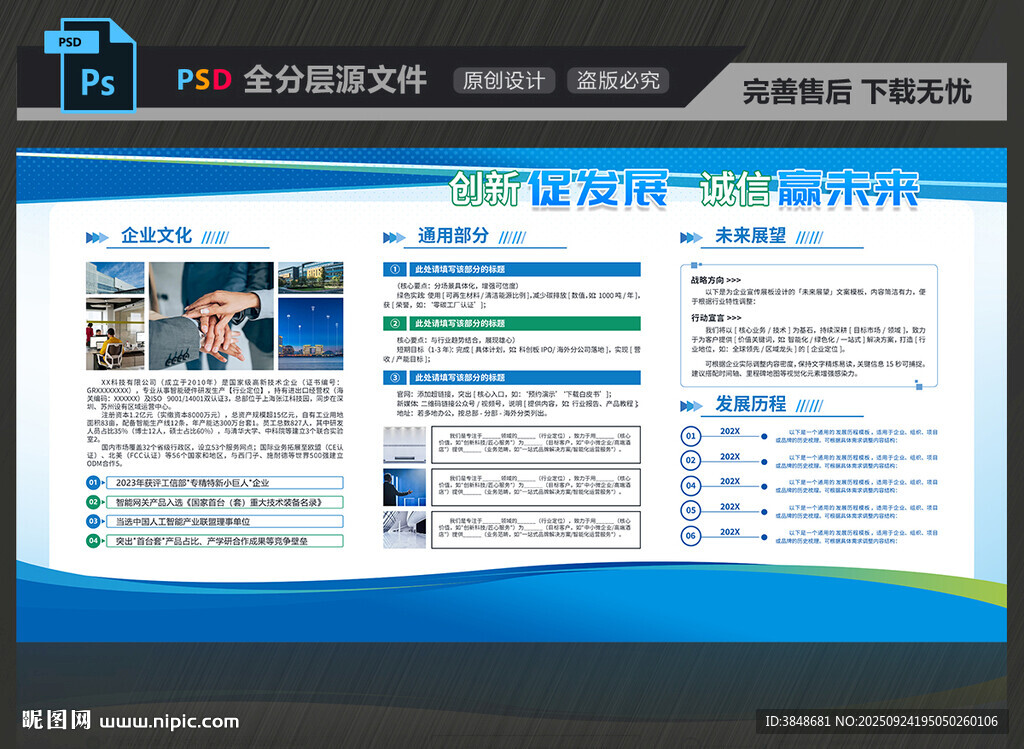
Task: Click the circled 1 blue title bar
Action: click(x=511, y=269)
